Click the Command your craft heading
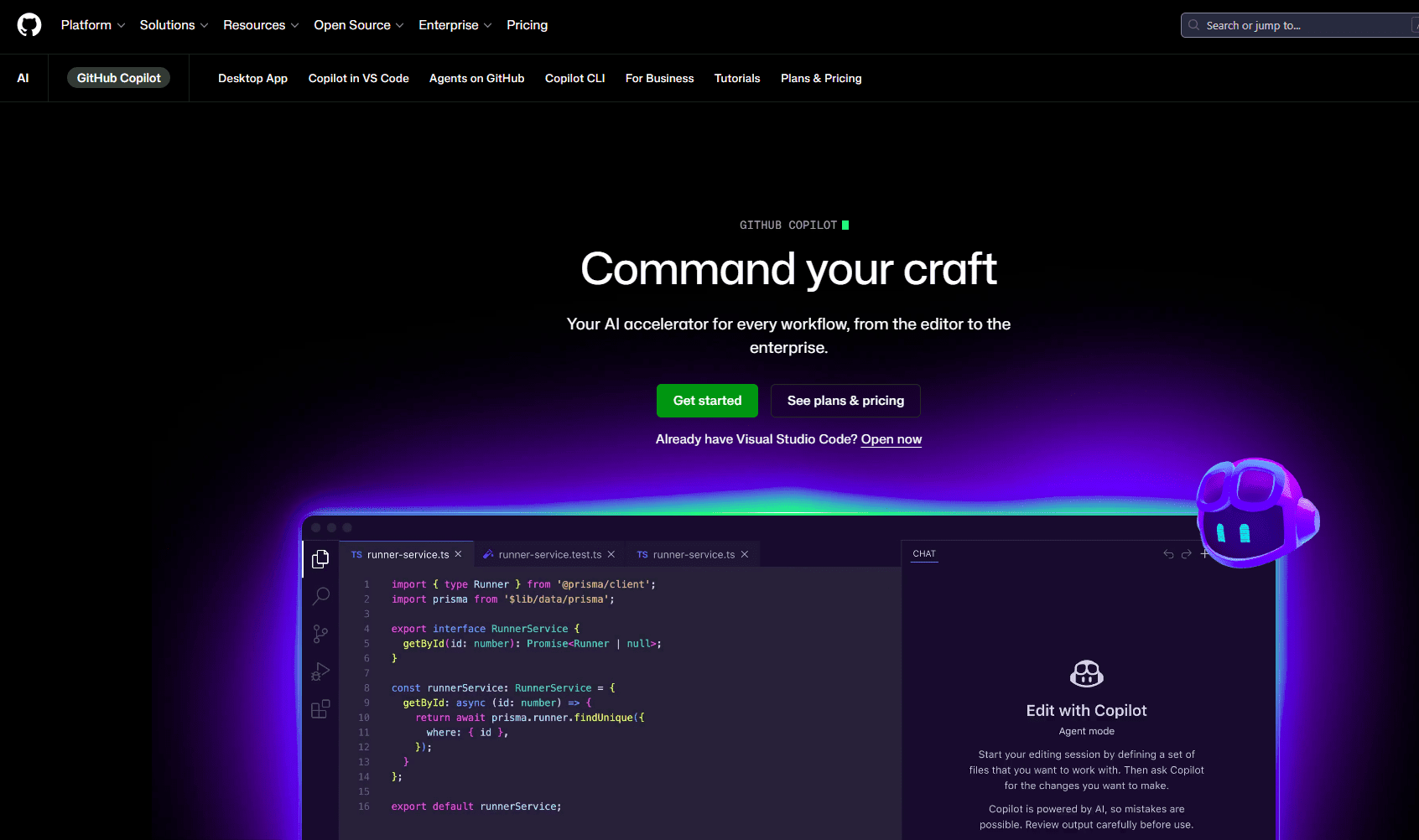1419x840 pixels. pyautogui.click(x=788, y=269)
